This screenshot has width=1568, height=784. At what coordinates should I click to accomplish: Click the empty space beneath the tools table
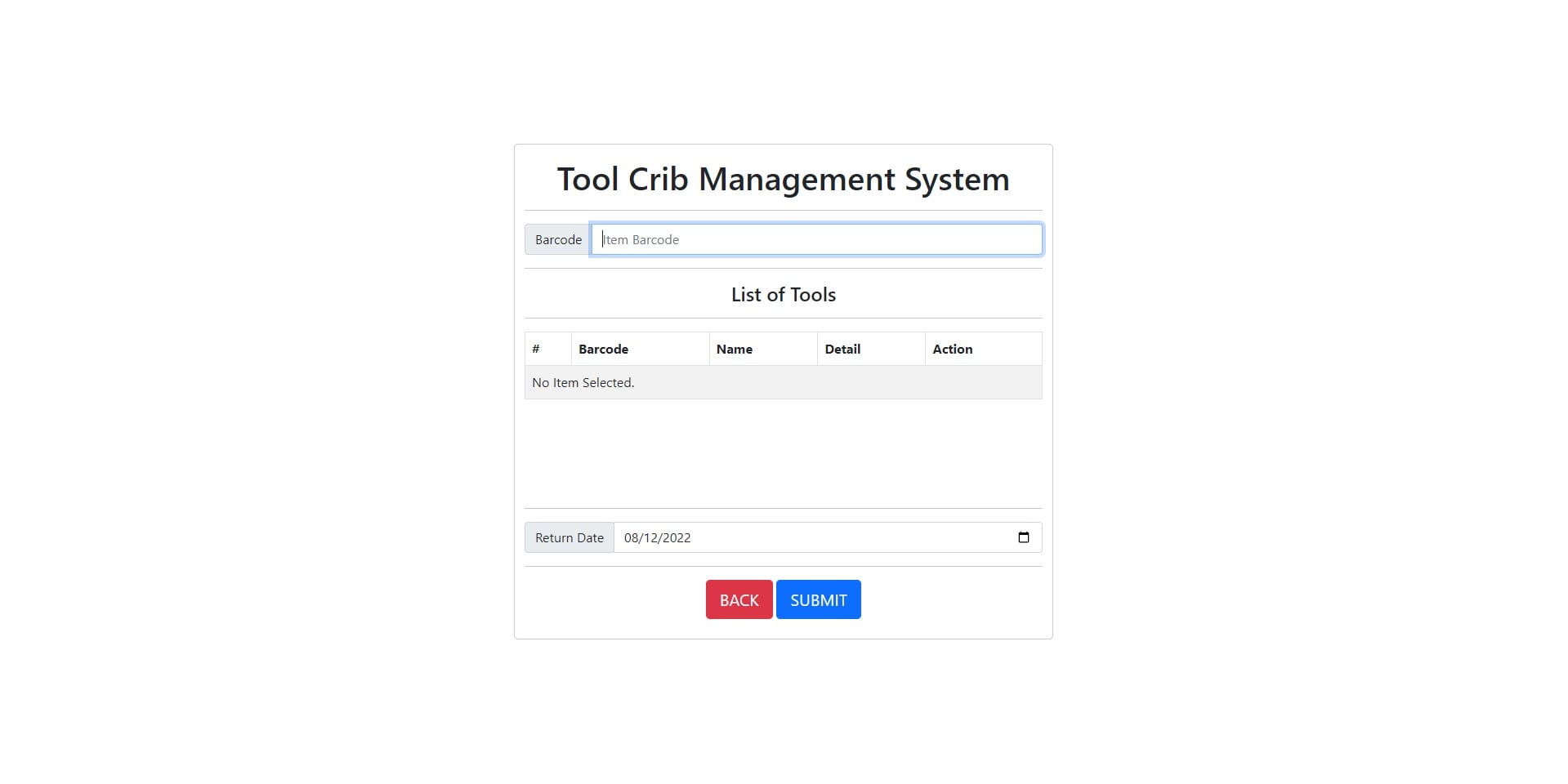[x=783, y=453]
